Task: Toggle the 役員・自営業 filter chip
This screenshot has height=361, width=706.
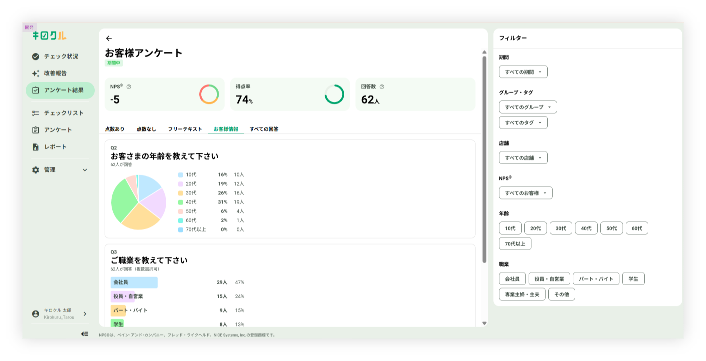Action: pyautogui.click(x=549, y=279)
